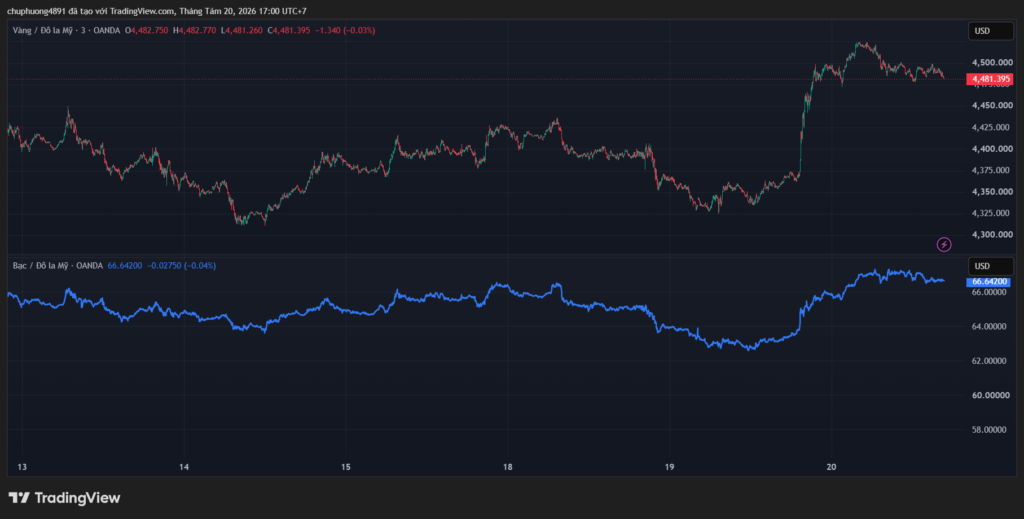
Task: Click the low value L4,481.260
Action: [x=242, y=31]
